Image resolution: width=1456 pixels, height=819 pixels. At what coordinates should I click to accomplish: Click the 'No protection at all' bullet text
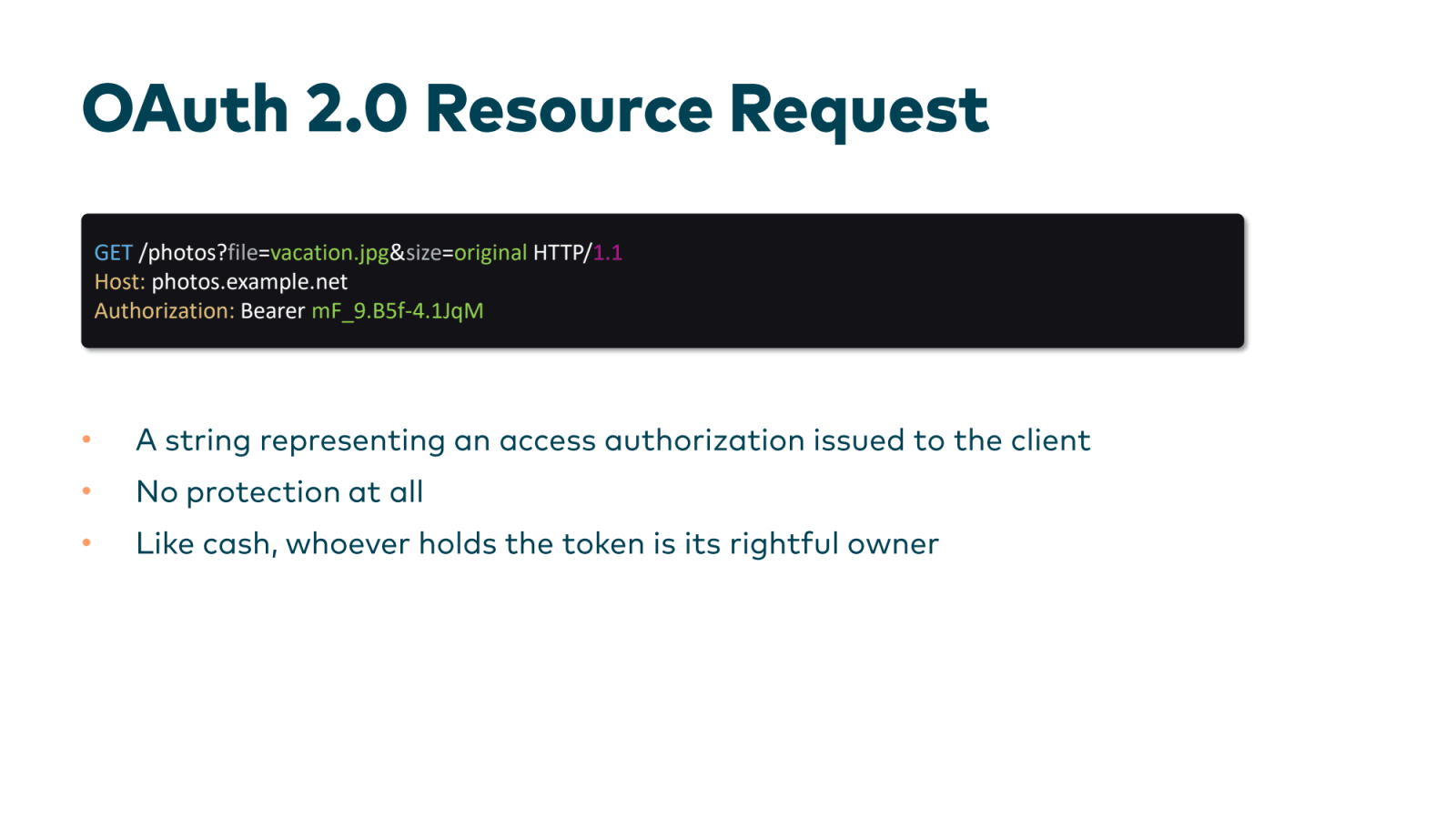pos(279,491)
